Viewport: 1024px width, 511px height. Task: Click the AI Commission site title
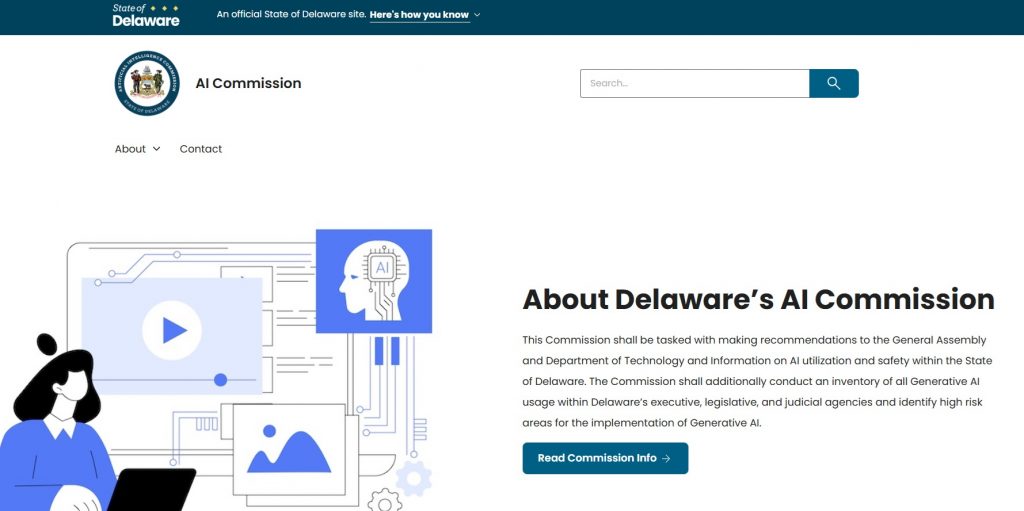pyautogui.click(x=248, y=83)
